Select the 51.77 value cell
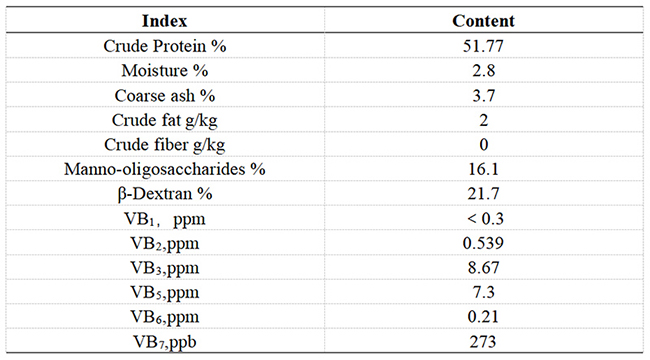This screenshot has height=360, width=650. pos(483,46)
